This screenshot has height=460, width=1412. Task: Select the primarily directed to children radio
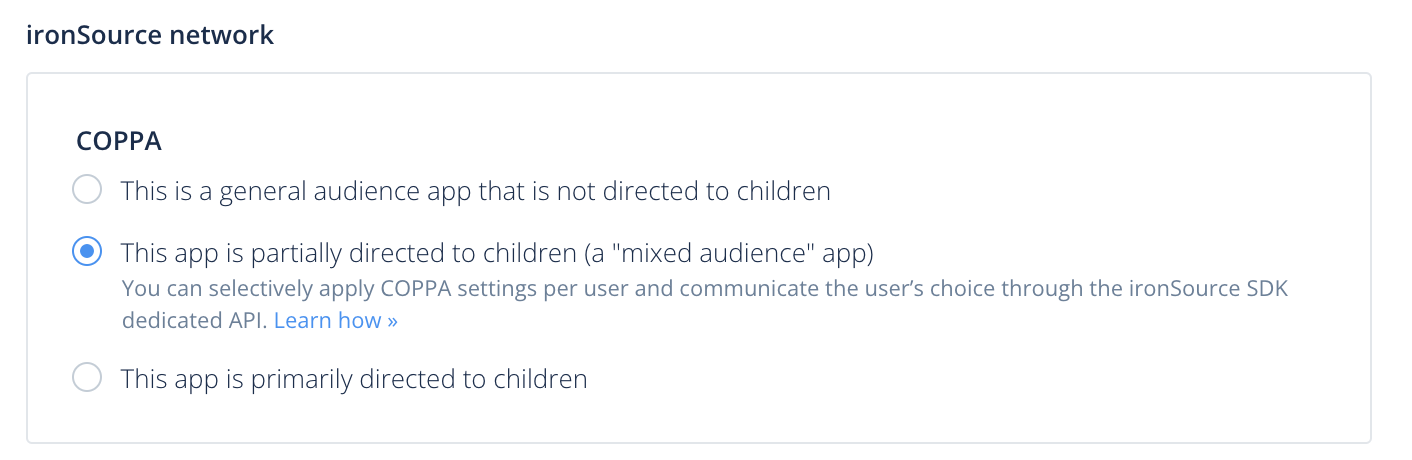click(x=88, y=378)
